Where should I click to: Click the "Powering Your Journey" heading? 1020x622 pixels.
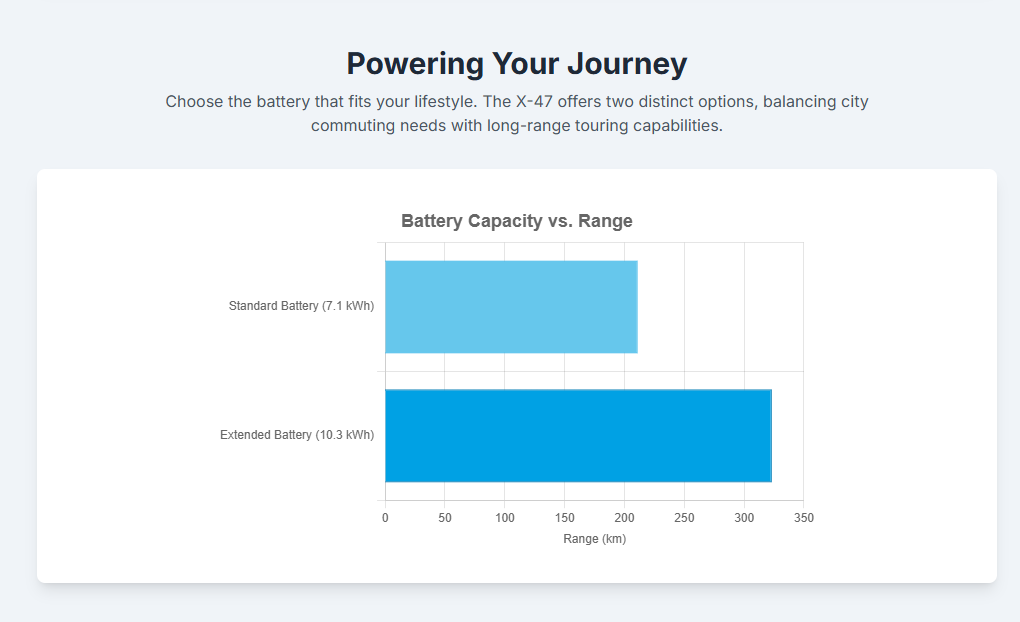click(516, 64)
